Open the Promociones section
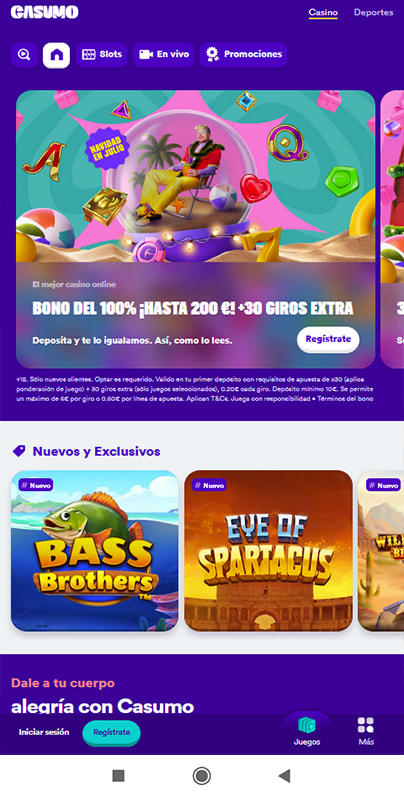This screenshot has width=404, height=800. click(243, 55)
